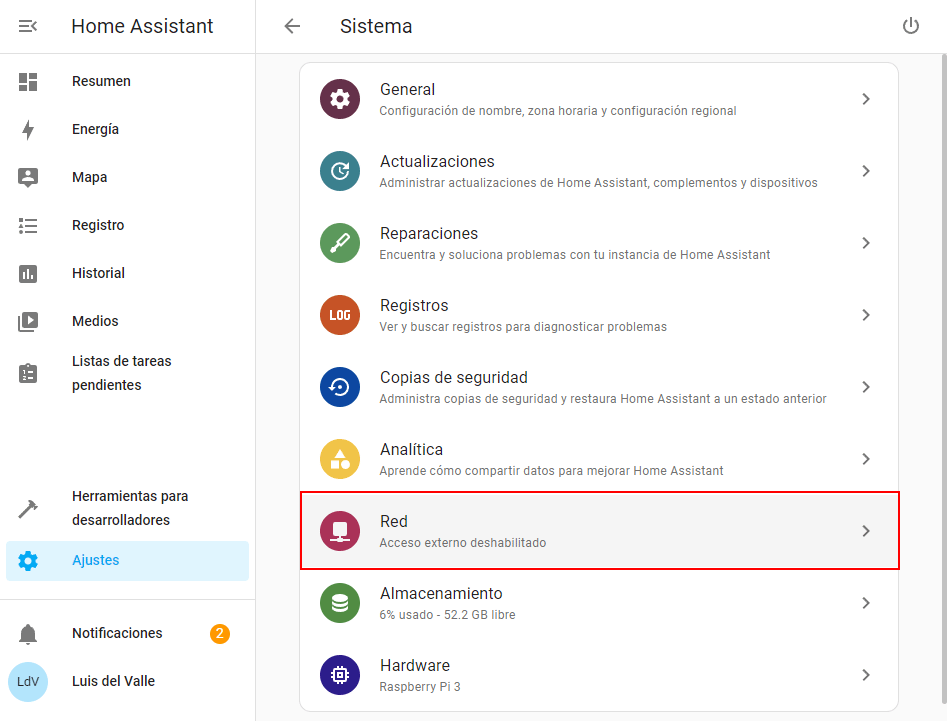Image resolution: width=947 pixels, height=721 pixels.
Task: Click the Copias de seguridad title
Action: [454, 377]
